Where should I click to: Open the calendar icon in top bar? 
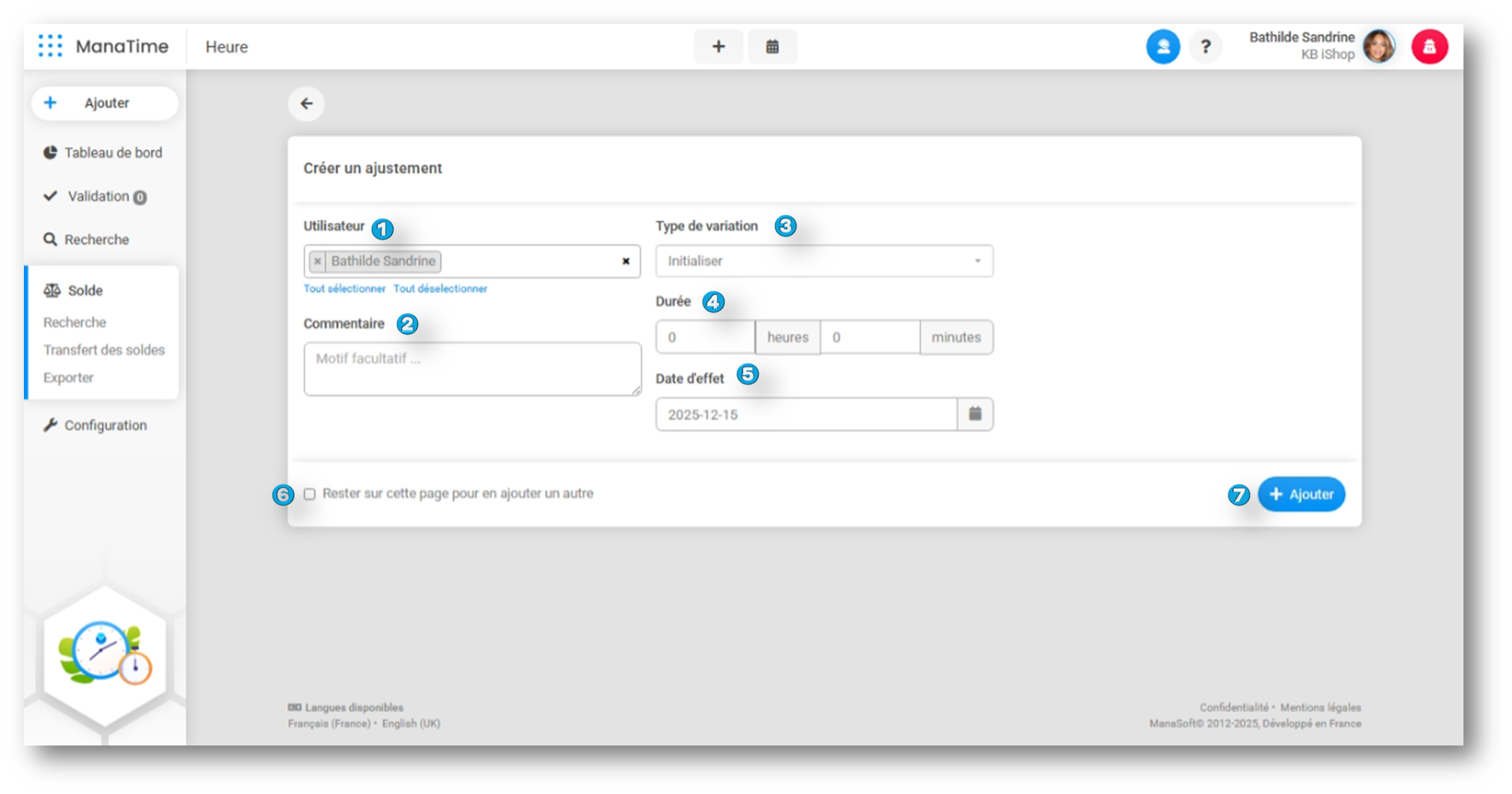tap(772, 47)
